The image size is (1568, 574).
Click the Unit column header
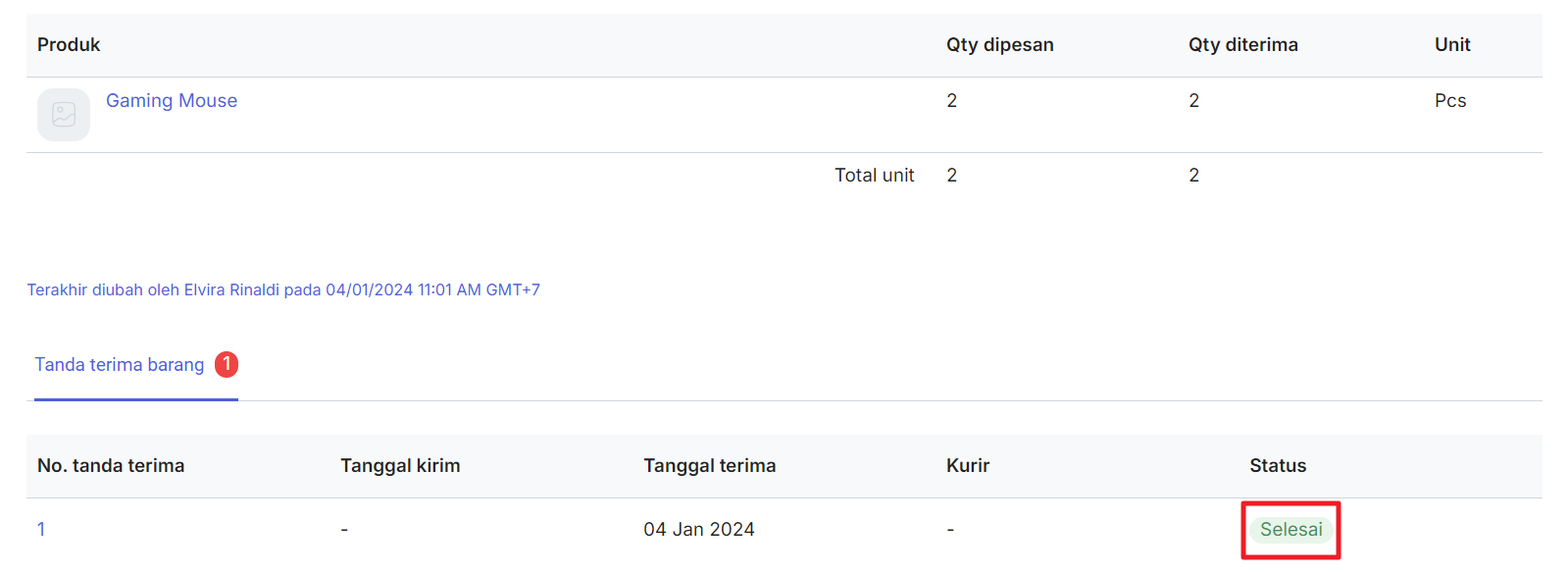tap(1452, 45)
